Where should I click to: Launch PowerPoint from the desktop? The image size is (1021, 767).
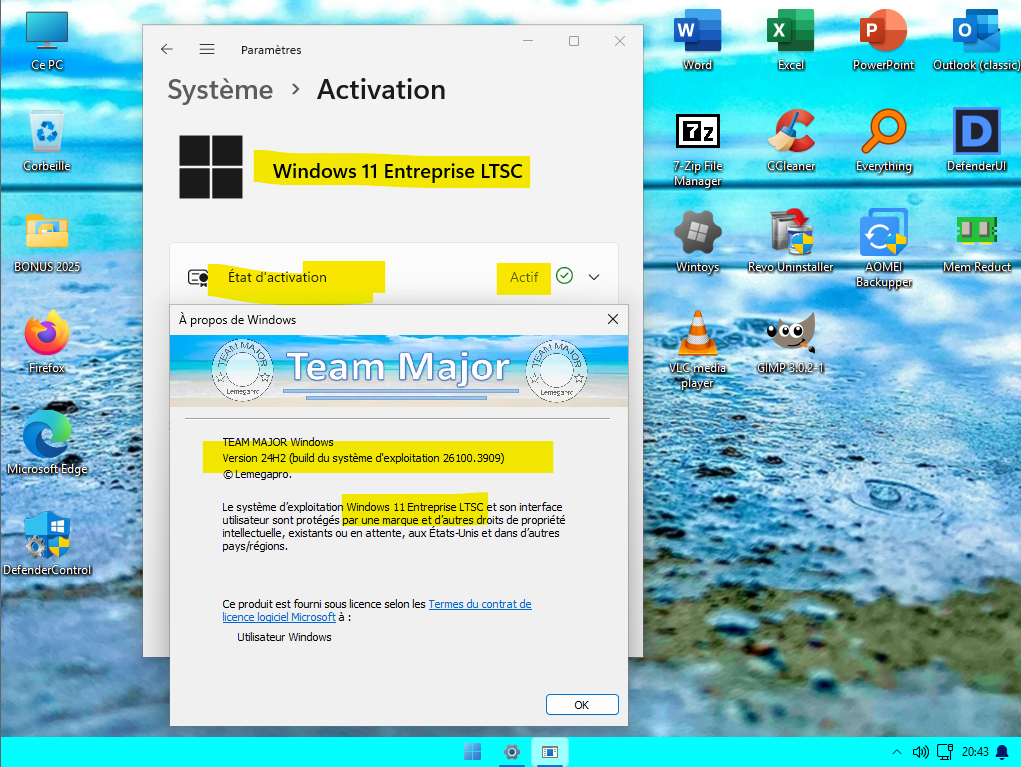(x=884, y=39)
